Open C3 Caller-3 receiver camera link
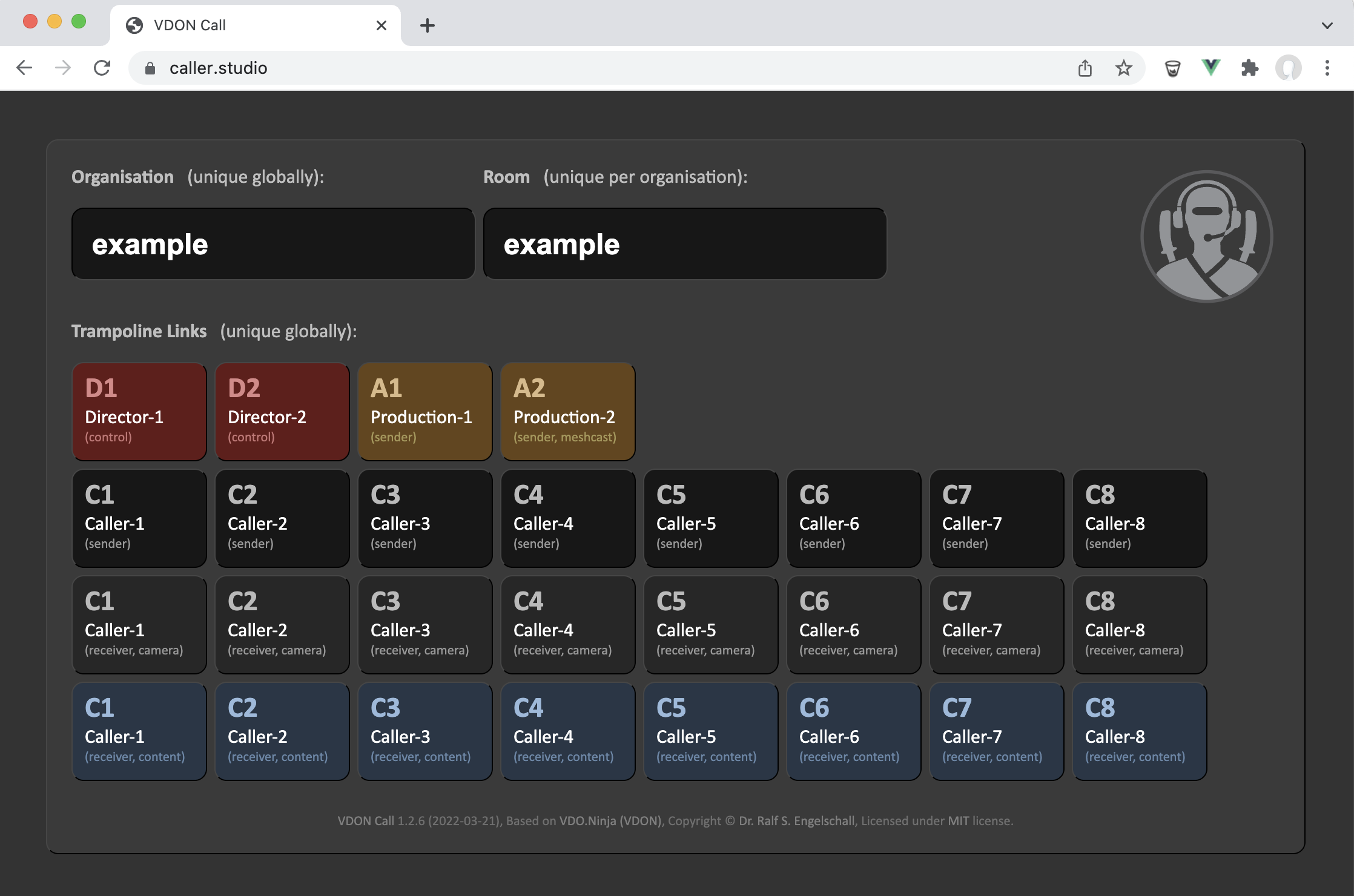Viewport: 1354px width, 896px height. (x=425, y=625)
